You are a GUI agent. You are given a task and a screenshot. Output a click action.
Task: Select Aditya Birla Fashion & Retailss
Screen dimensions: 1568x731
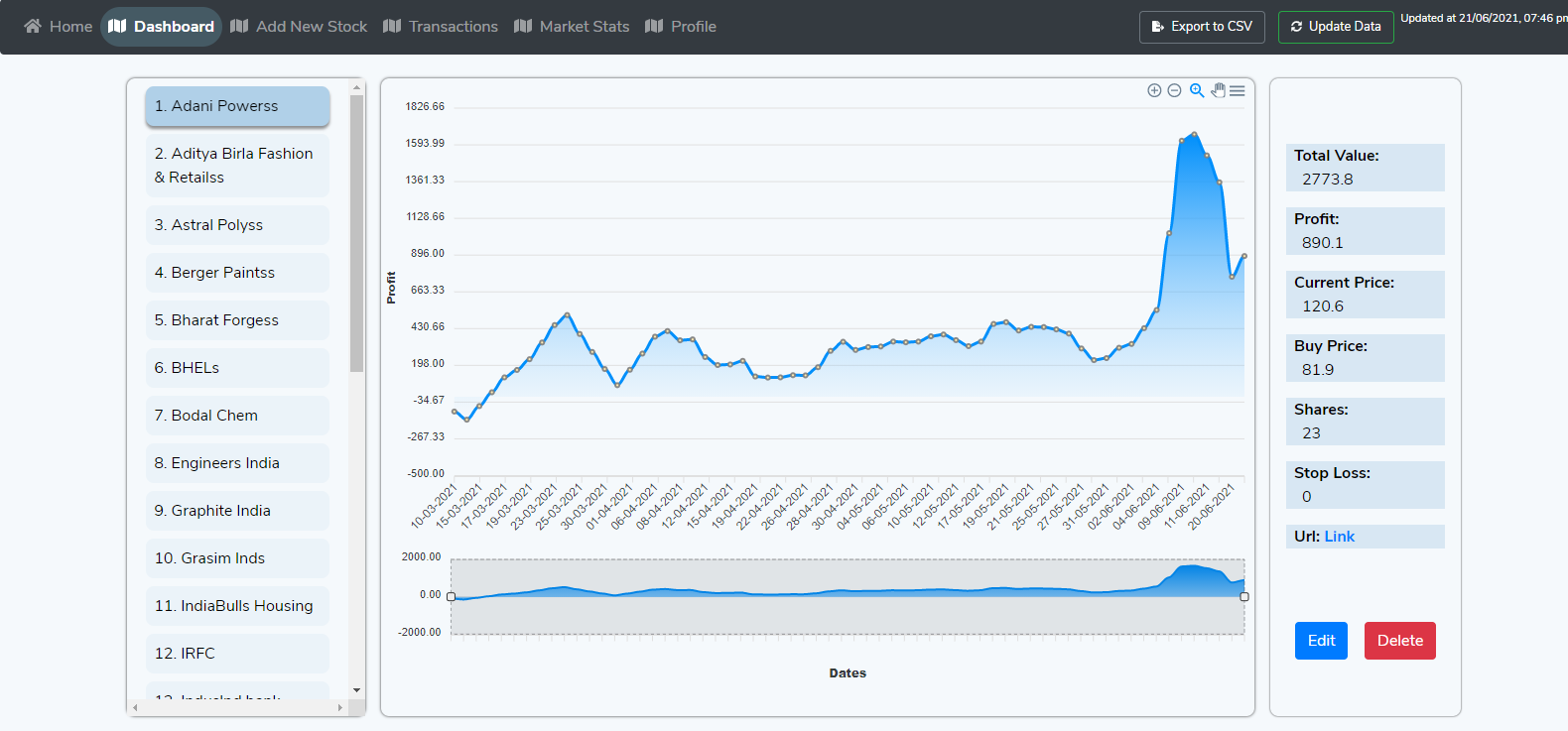237,166
